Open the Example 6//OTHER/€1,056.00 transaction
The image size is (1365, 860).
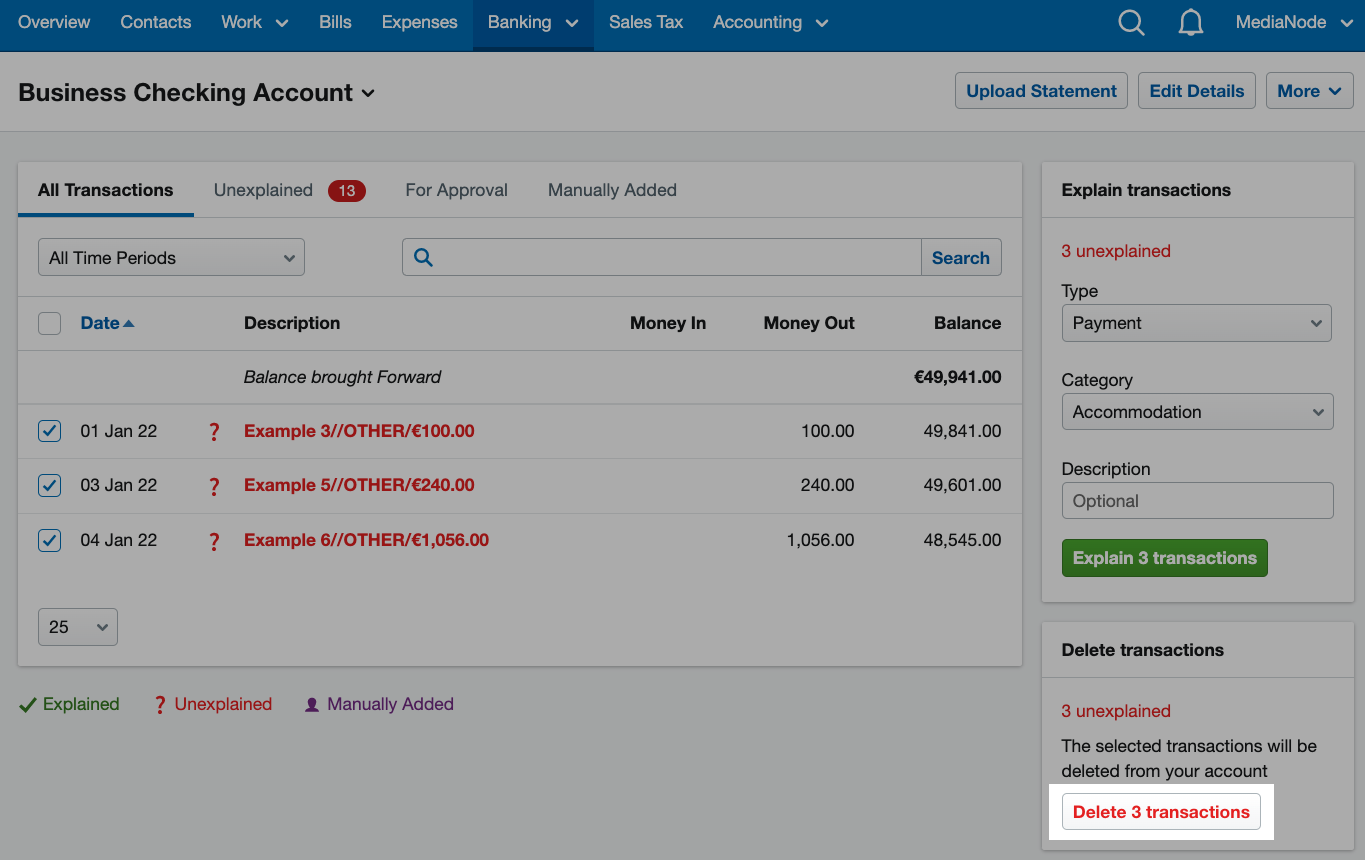point(366,540)
